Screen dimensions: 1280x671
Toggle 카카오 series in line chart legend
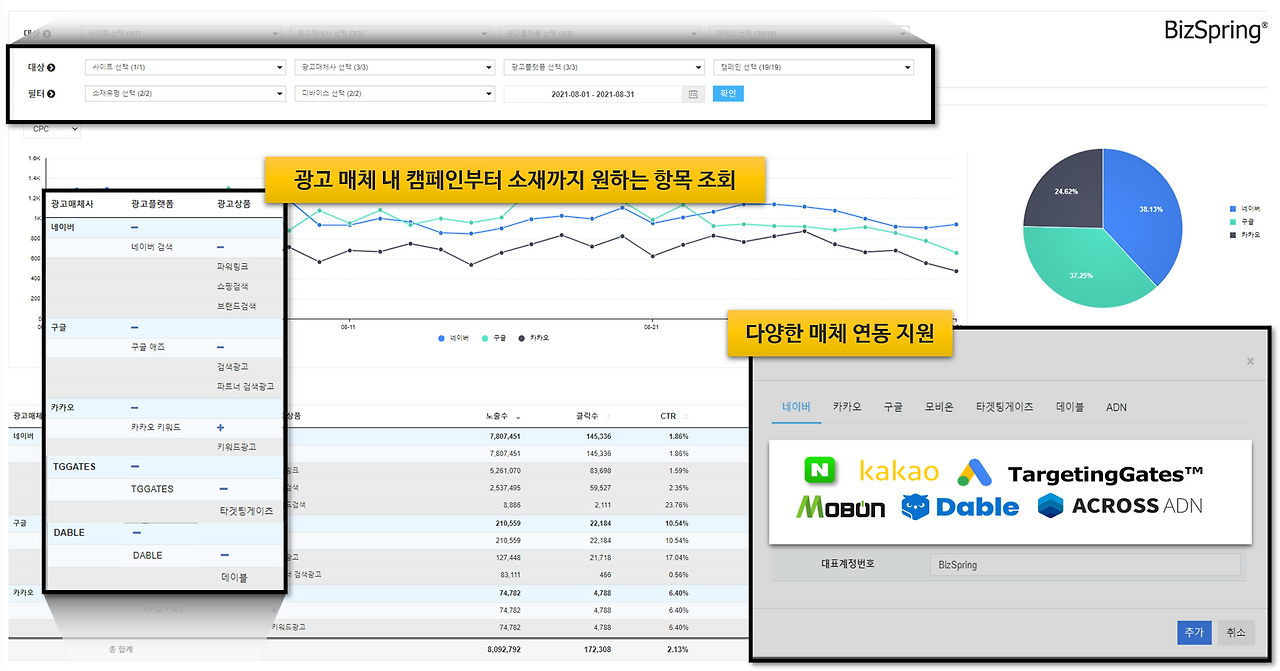click(x=534, y=338)
